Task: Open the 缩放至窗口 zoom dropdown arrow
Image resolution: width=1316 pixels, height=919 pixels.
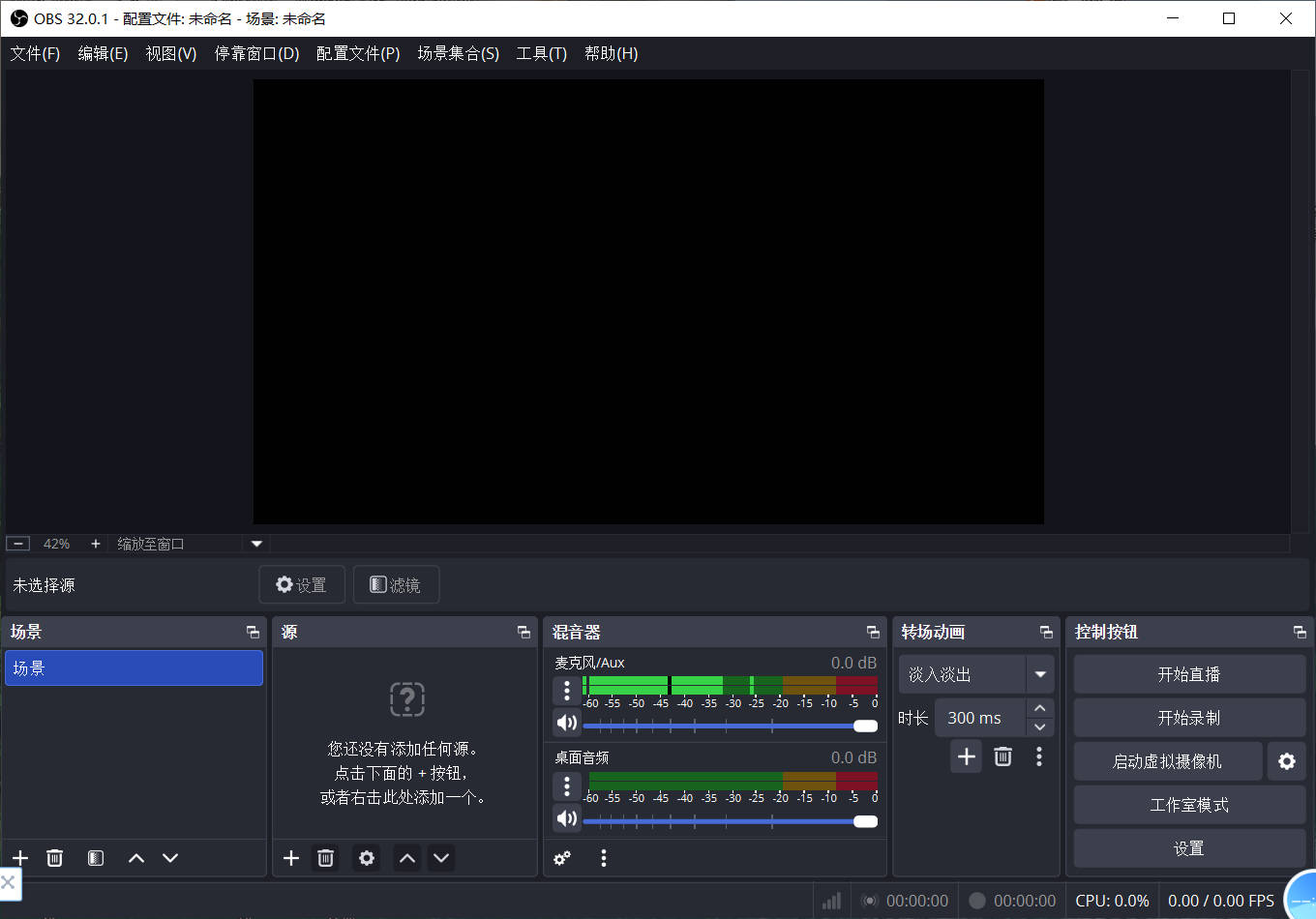Action: pyautogui.click(x=256, y=544)
